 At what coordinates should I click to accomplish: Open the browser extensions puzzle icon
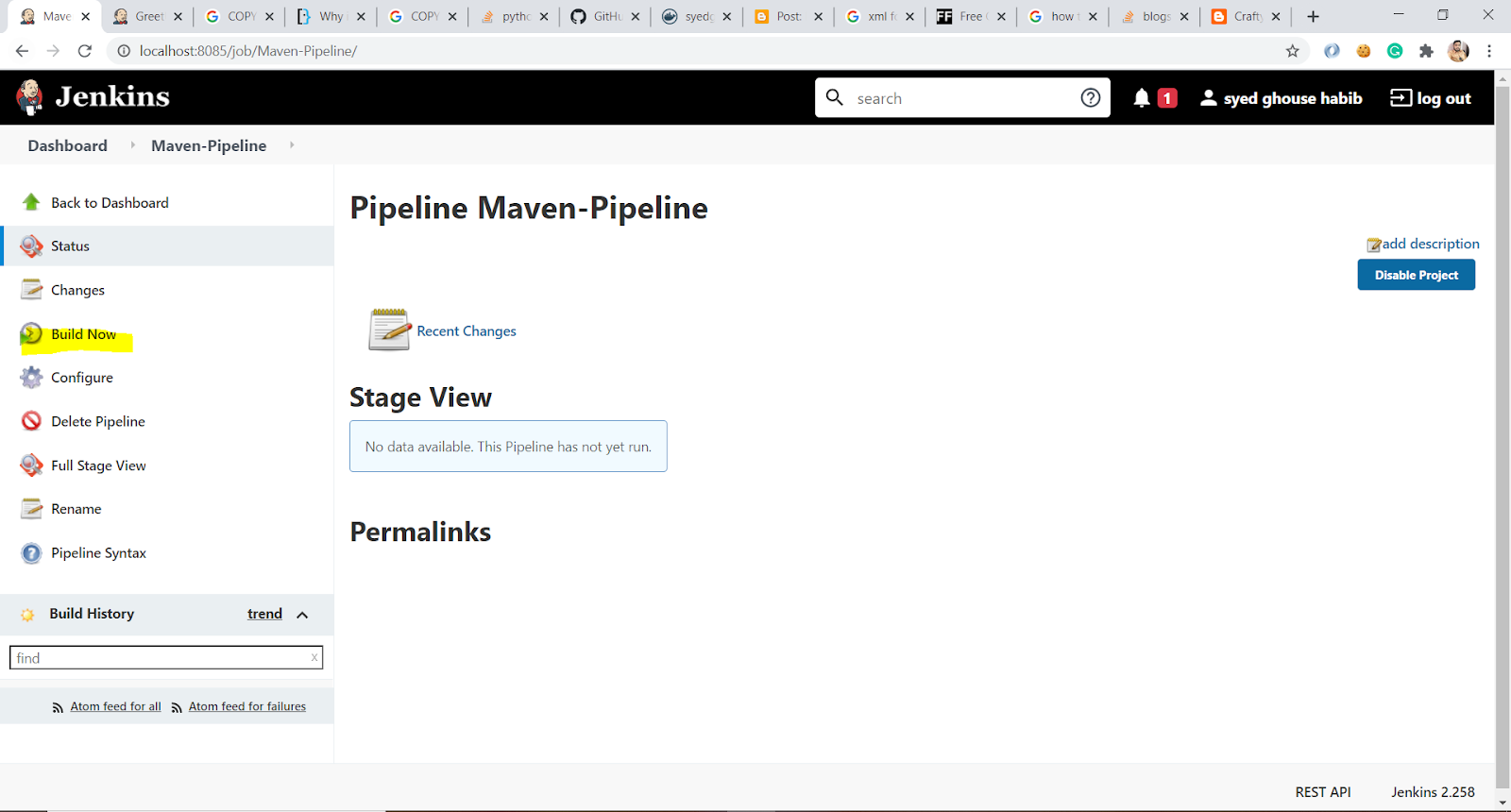pos(1427,51)
